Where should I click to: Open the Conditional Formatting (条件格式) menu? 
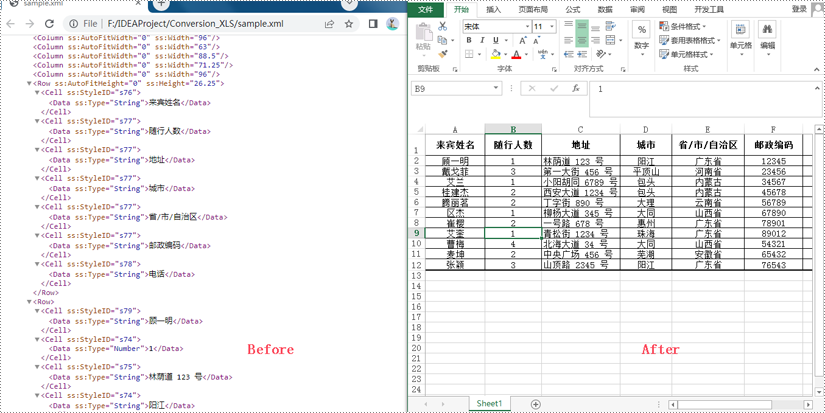tap(684, 26)
